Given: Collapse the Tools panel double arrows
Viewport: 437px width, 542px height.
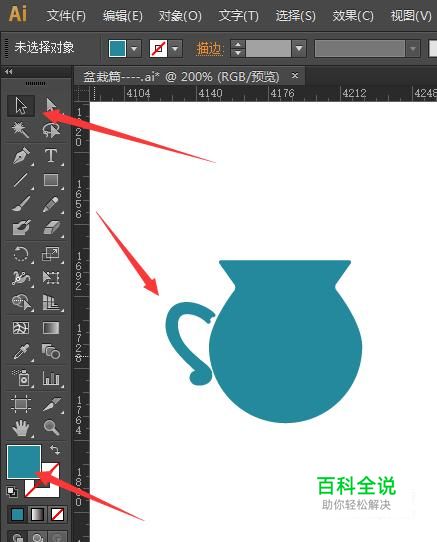Looking at the screenshot, I should tap(9, 72).
